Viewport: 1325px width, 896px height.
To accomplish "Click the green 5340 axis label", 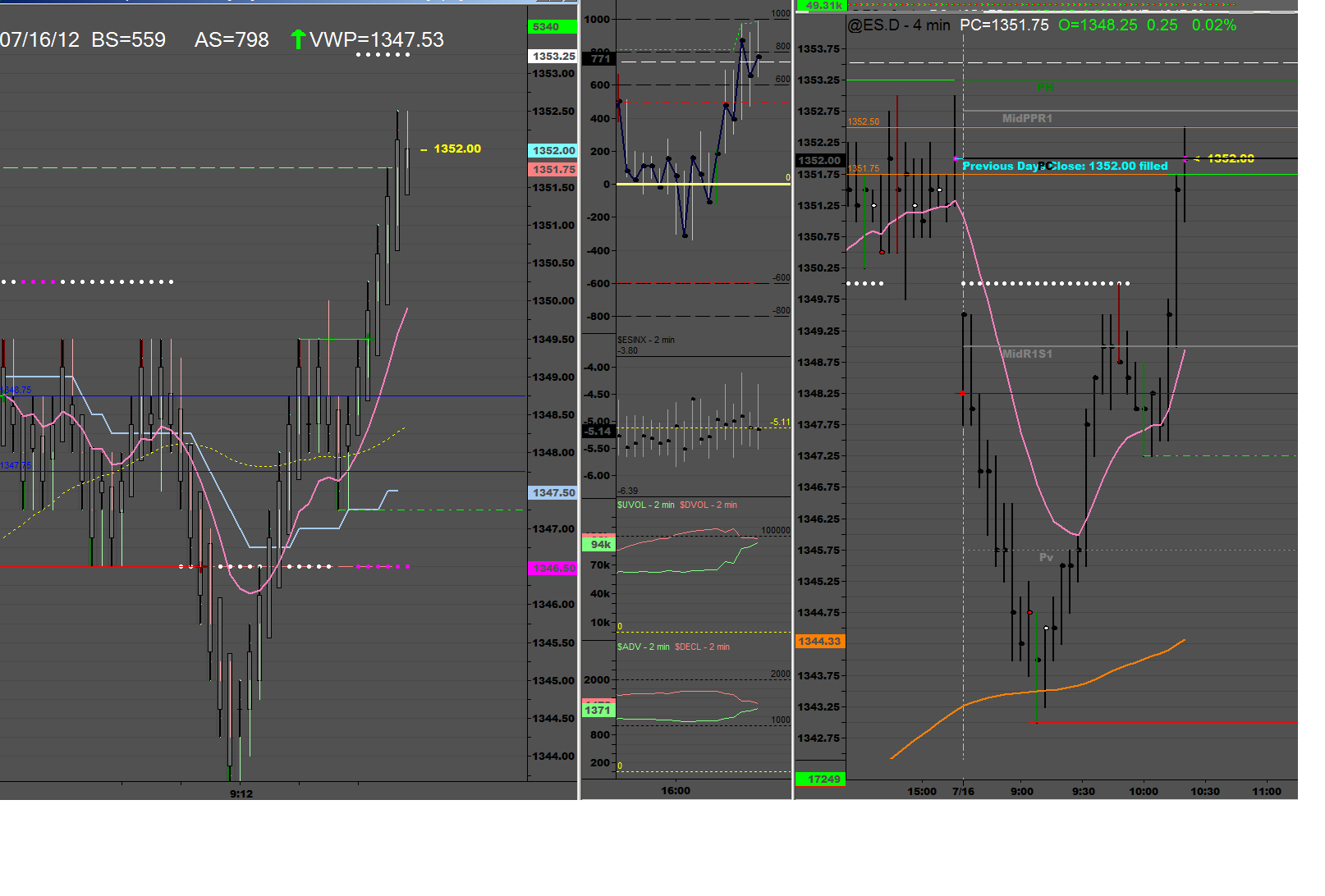I will 552,26.
